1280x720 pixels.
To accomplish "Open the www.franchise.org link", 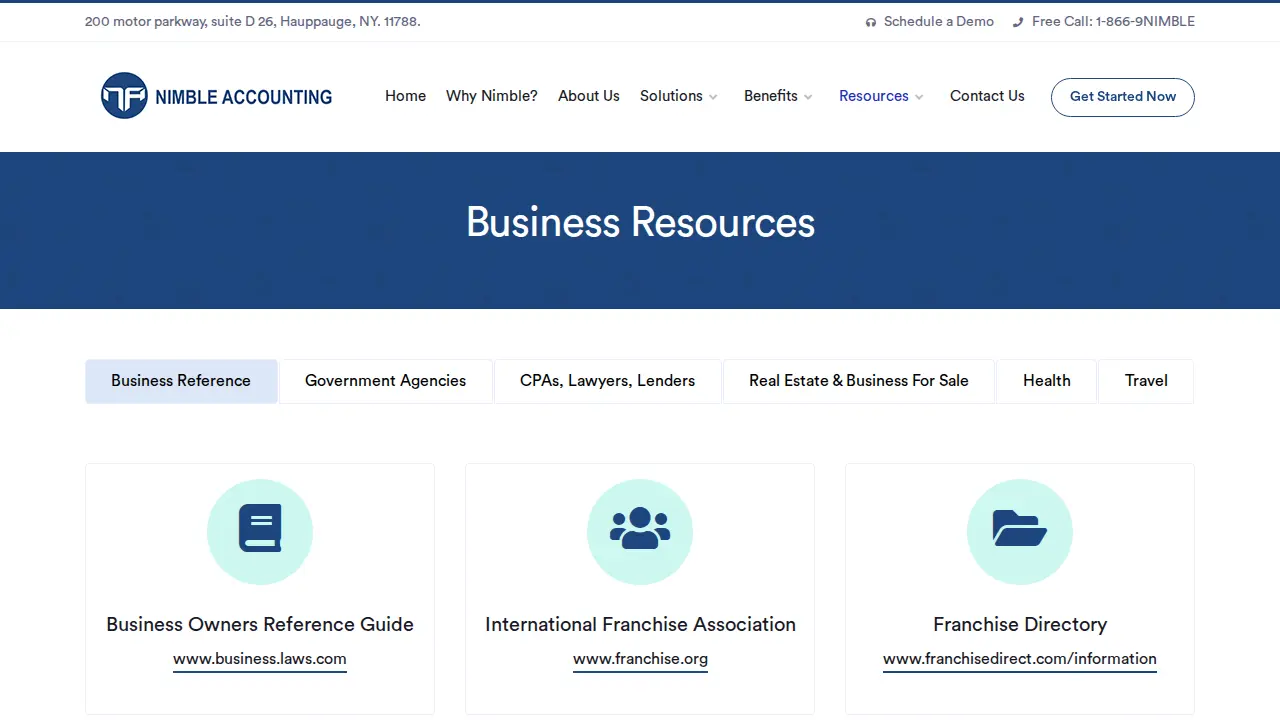I will tap(640, 659).
